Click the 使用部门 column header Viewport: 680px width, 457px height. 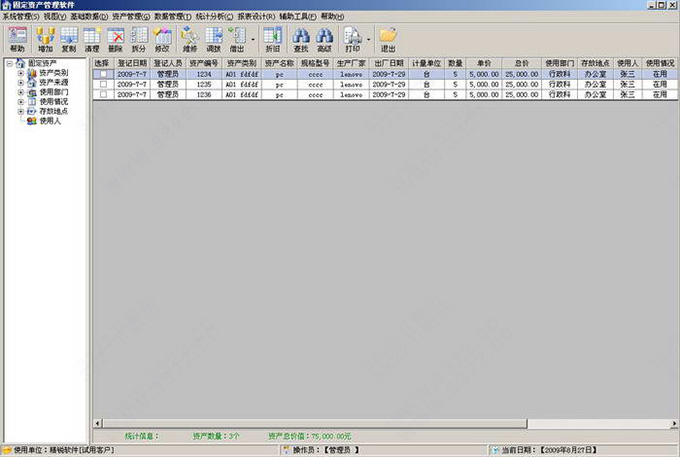[x=559, y=63]
